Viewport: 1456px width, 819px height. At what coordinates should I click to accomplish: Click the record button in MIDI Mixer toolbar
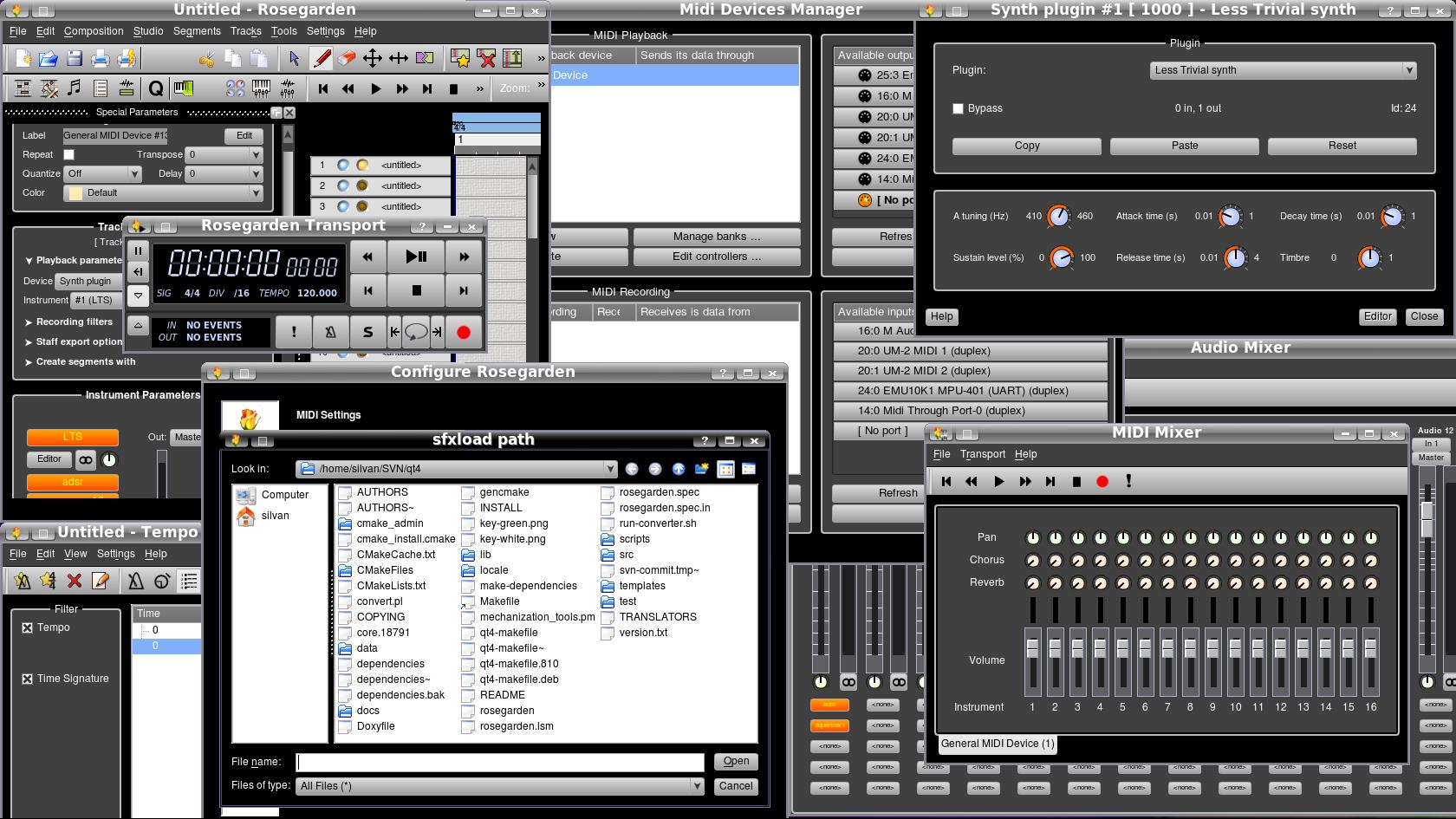tap(1102, 482)
